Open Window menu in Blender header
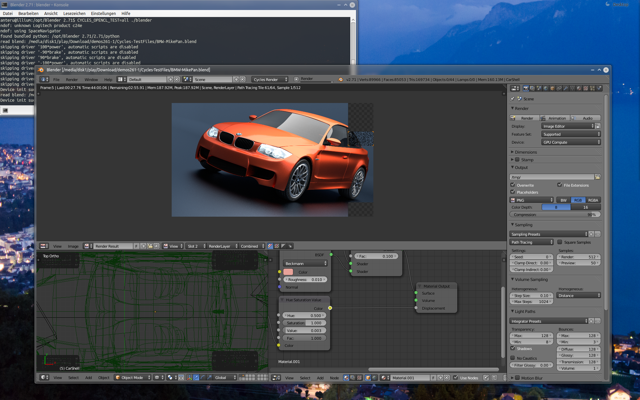 click(x=91, y=79)
